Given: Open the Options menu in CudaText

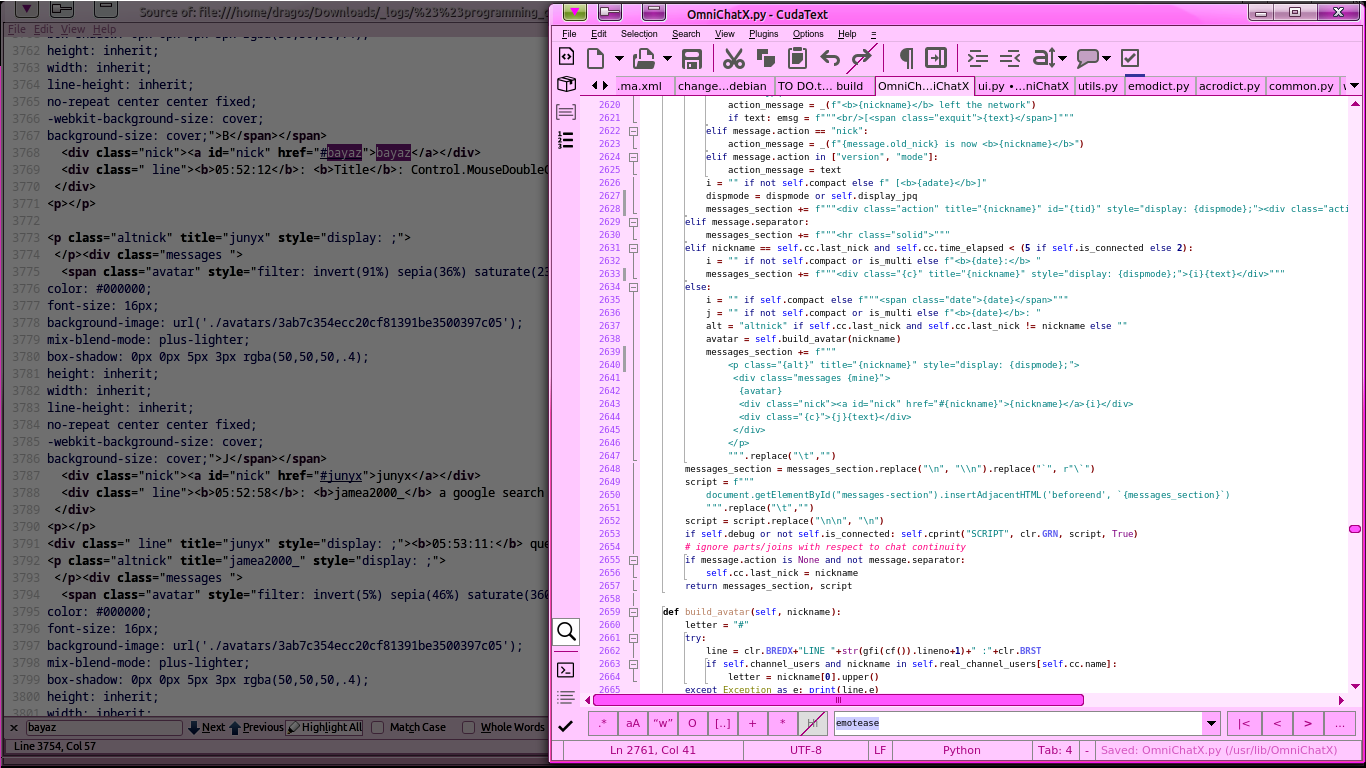Looking at the screenshot, I should coord(808,34).
